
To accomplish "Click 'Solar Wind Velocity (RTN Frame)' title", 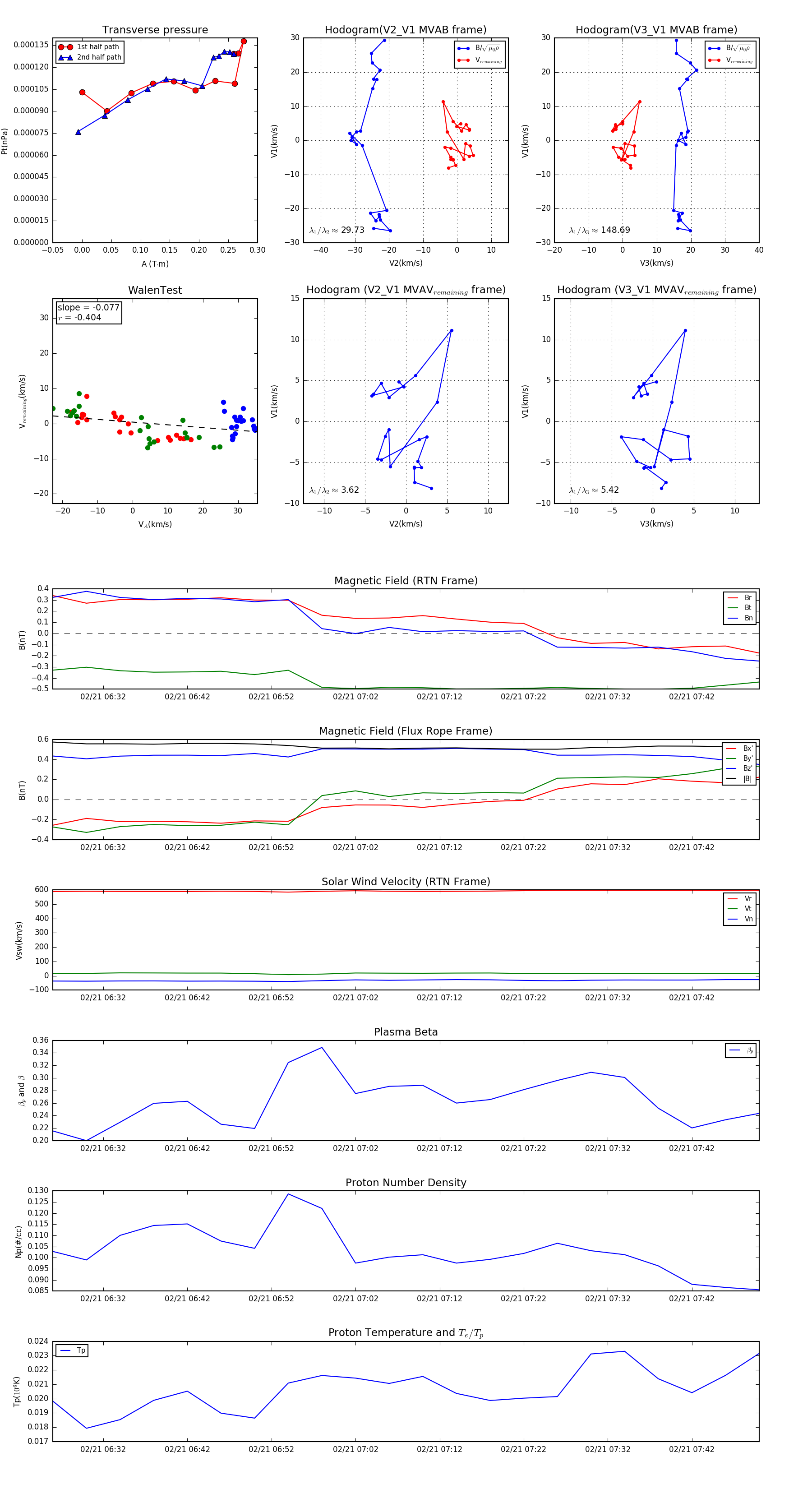I will coord(406,882).
